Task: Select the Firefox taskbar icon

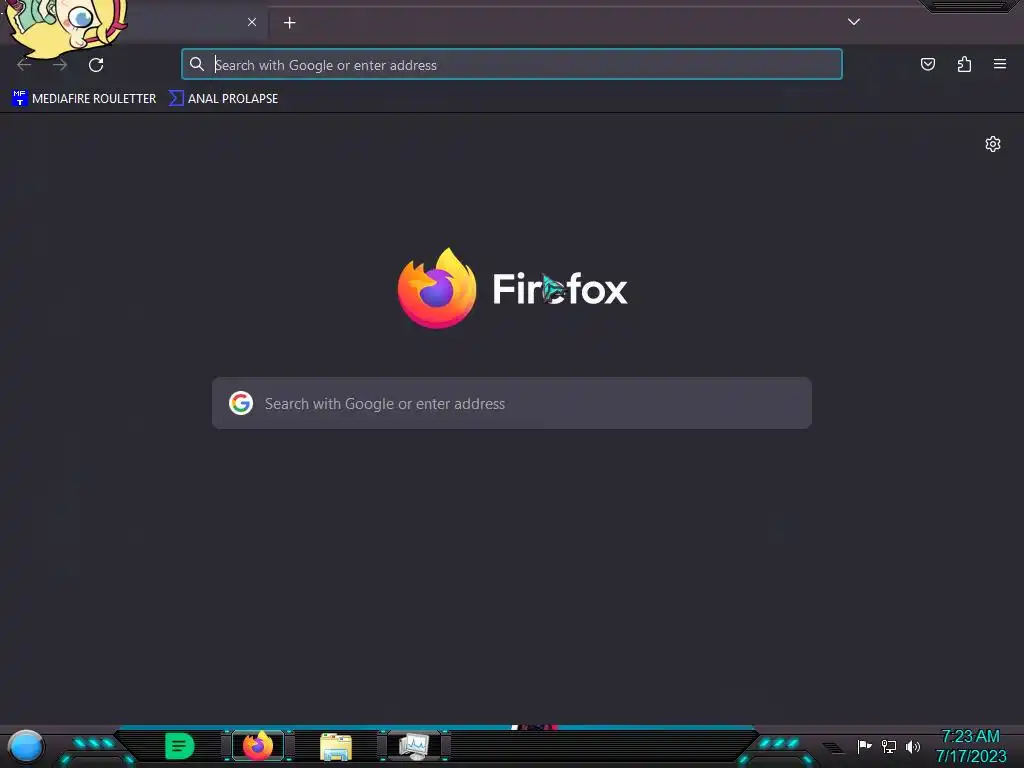Action: tap(258, 746)
